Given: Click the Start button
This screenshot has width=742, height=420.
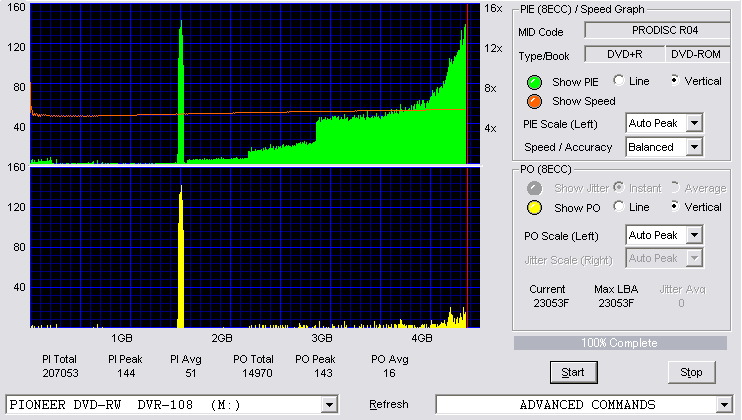Looking at the screenshot, I should tap(574, 373).
